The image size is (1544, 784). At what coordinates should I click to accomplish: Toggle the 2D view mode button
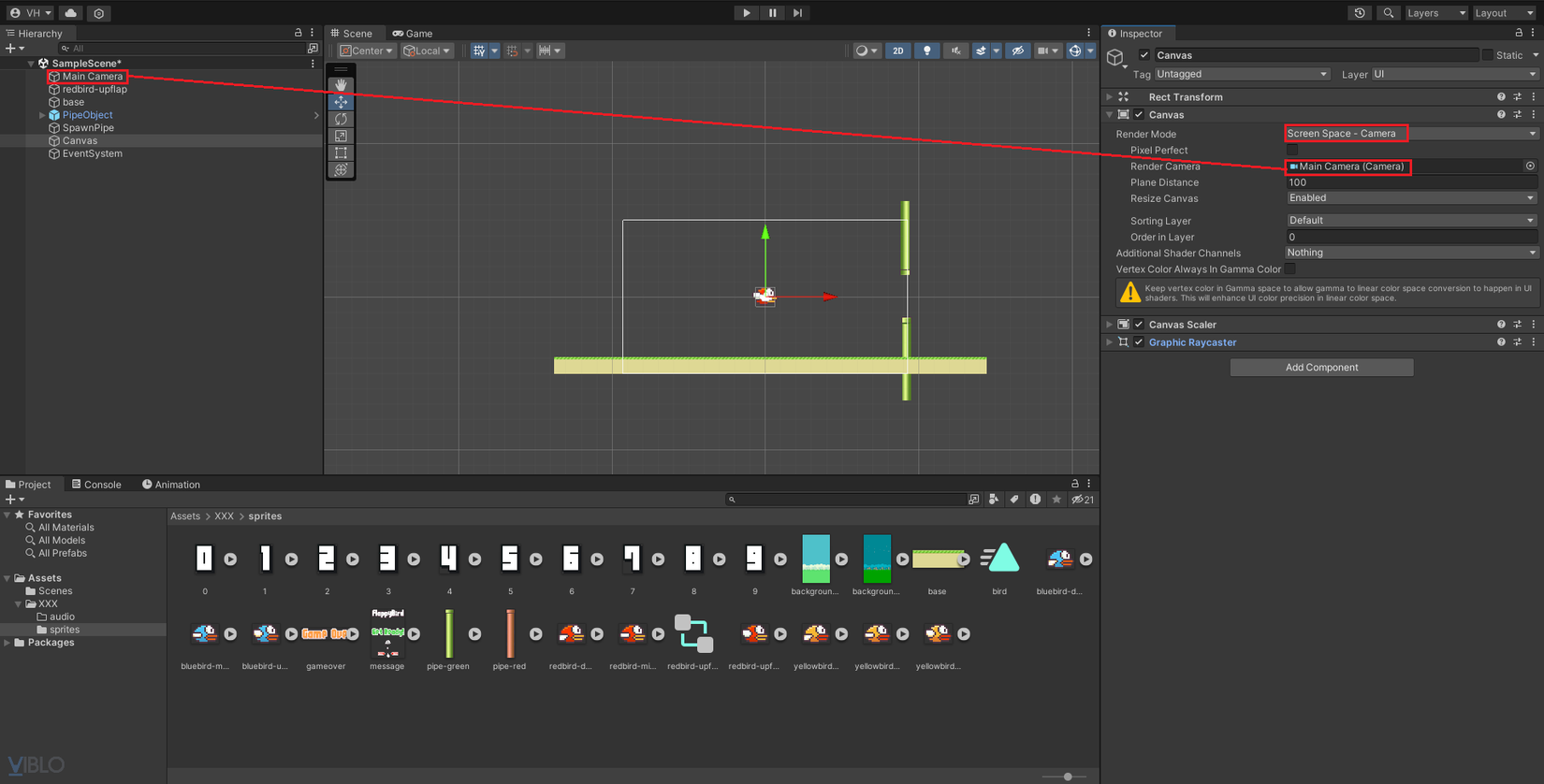[x=897, y=51]
